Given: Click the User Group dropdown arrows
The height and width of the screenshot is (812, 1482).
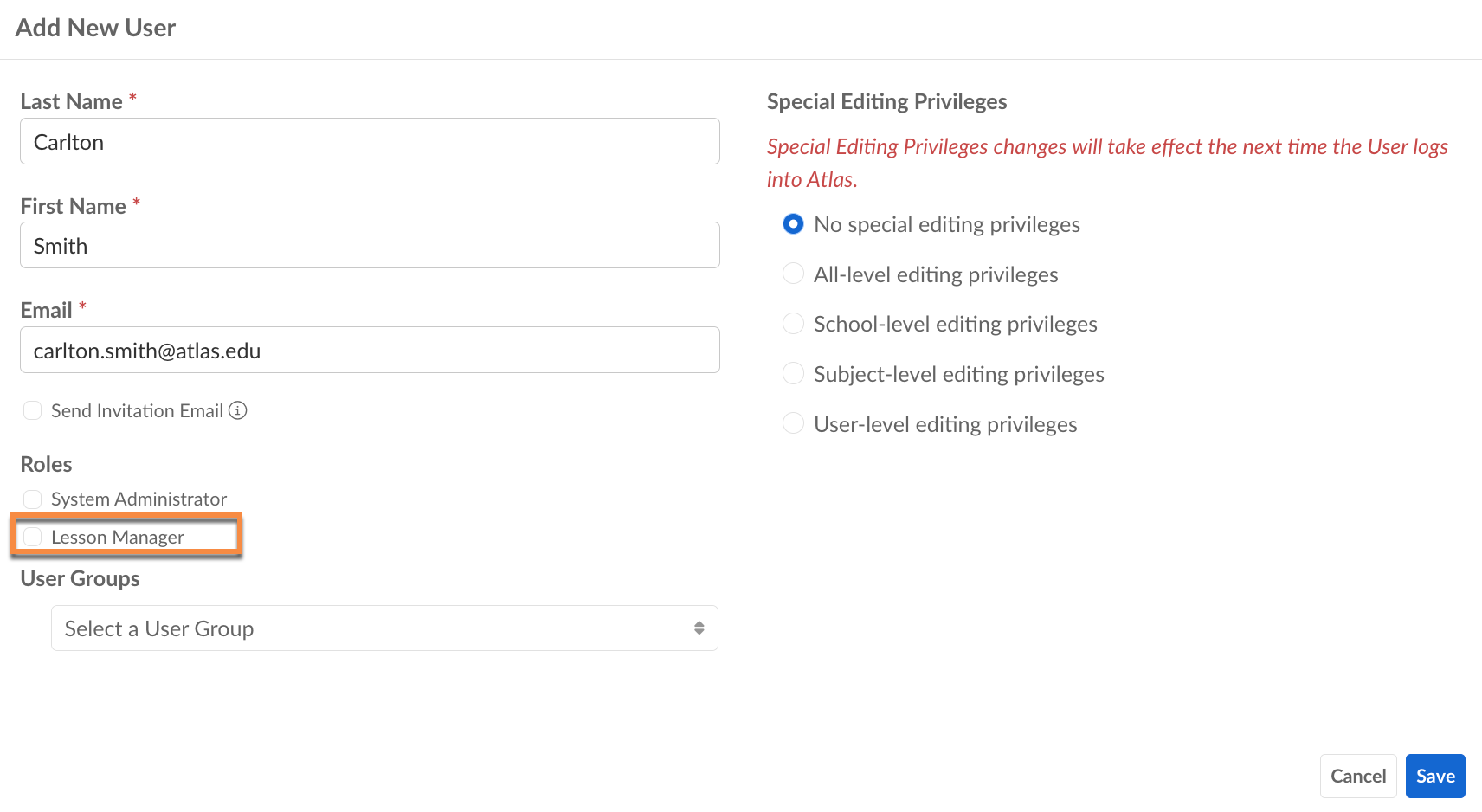Looking at the screenshot, I should (x=699, y=628).
